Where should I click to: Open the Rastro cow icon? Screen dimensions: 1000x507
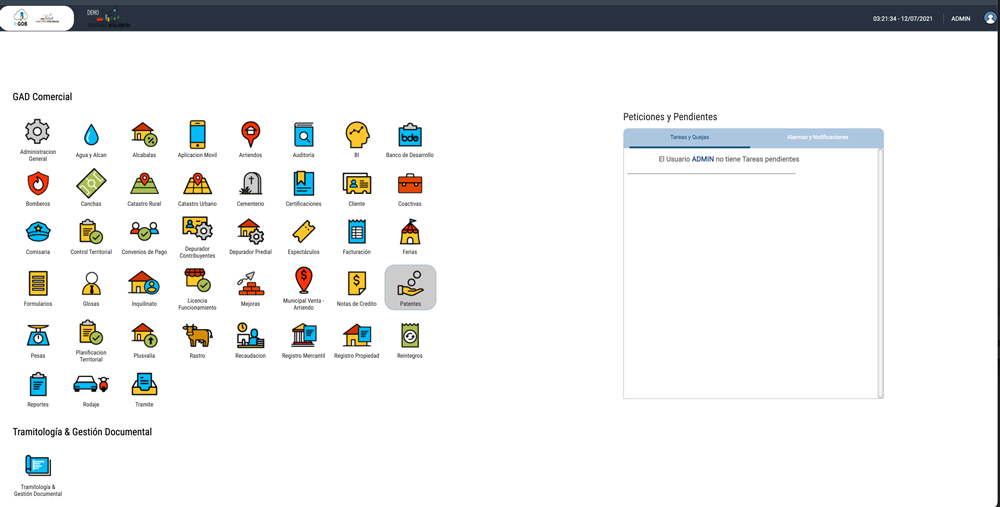coord(197,336)
